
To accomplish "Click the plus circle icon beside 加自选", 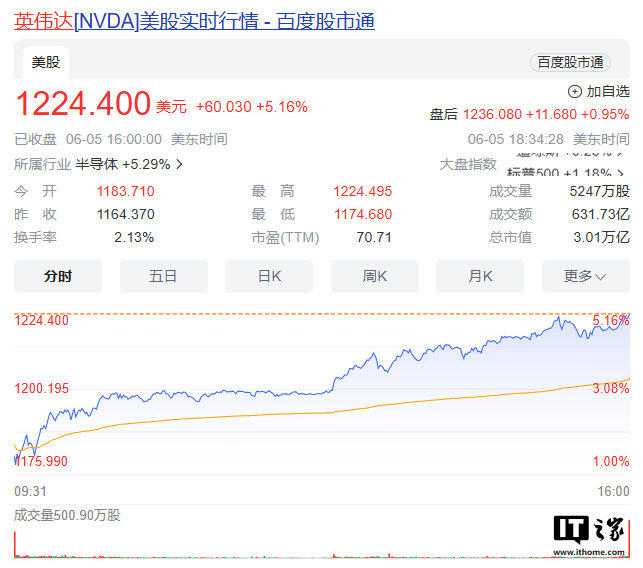I will click(574, 91).
